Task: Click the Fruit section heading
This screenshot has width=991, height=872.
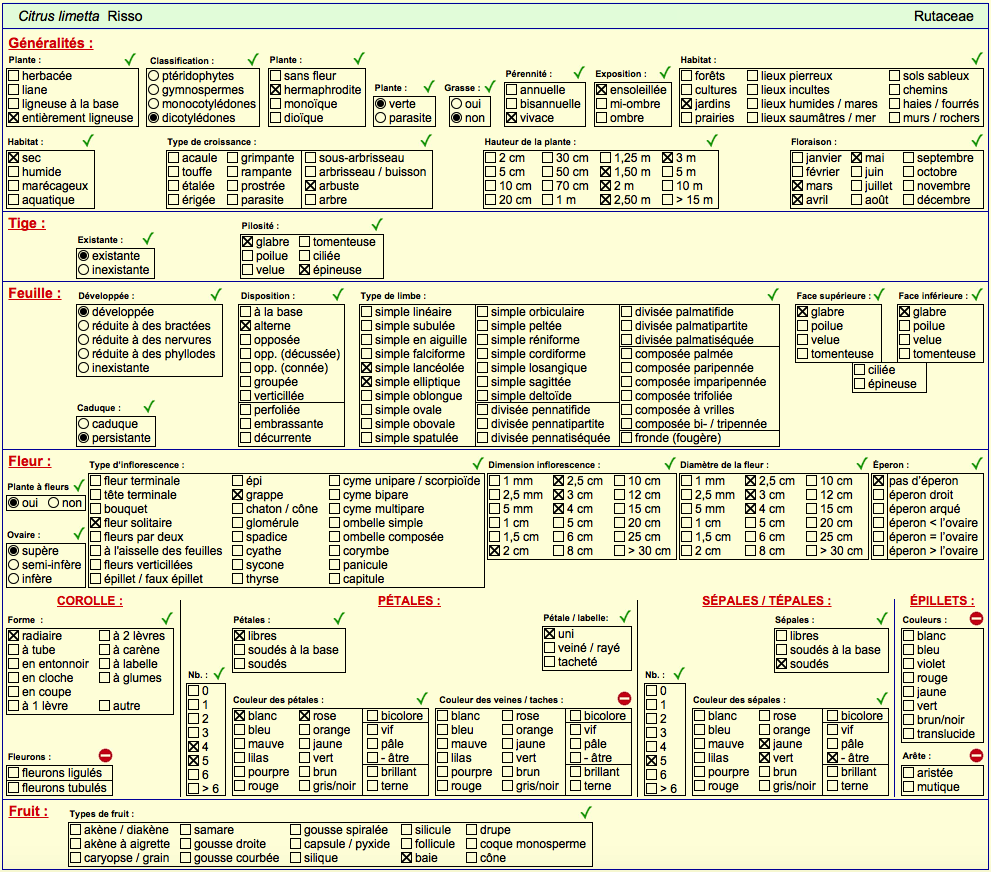Action: tap(28, 811)
